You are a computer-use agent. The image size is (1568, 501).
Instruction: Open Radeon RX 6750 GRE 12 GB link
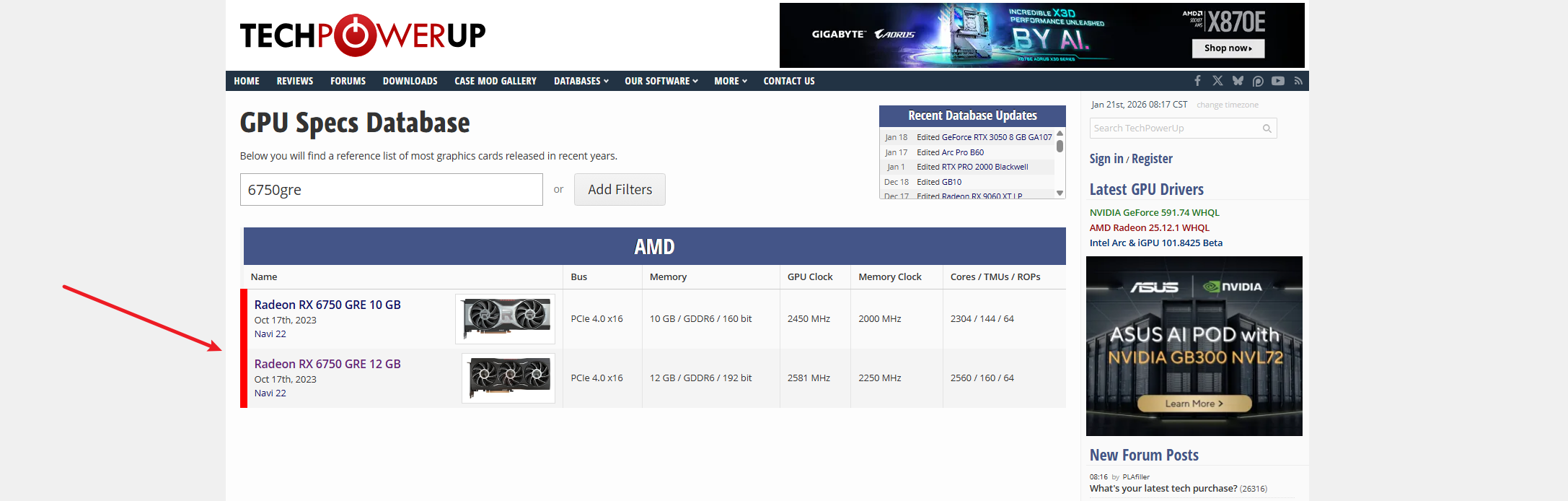click(x=327, y=364)
